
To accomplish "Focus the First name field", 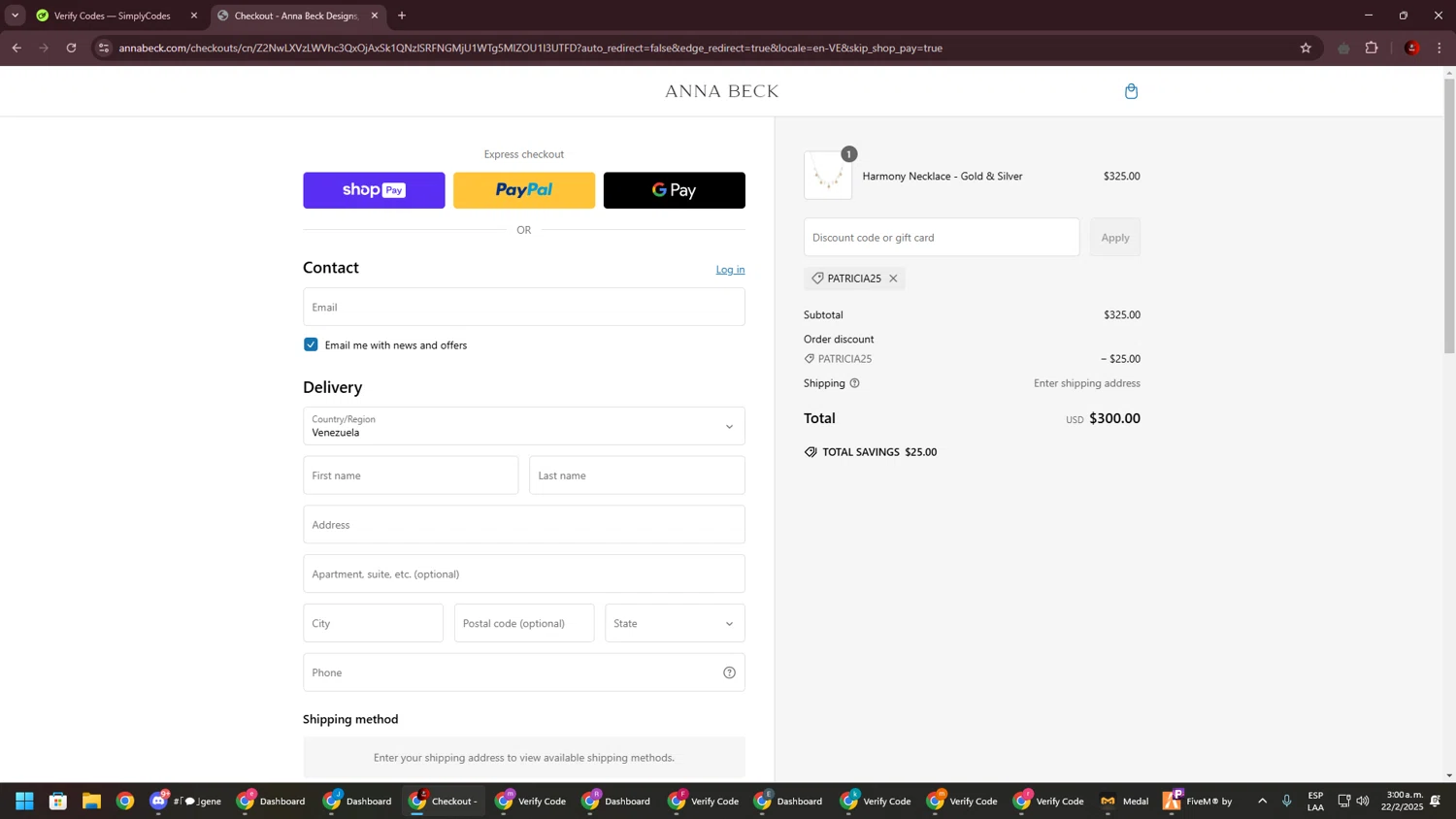I will [411, 475].
